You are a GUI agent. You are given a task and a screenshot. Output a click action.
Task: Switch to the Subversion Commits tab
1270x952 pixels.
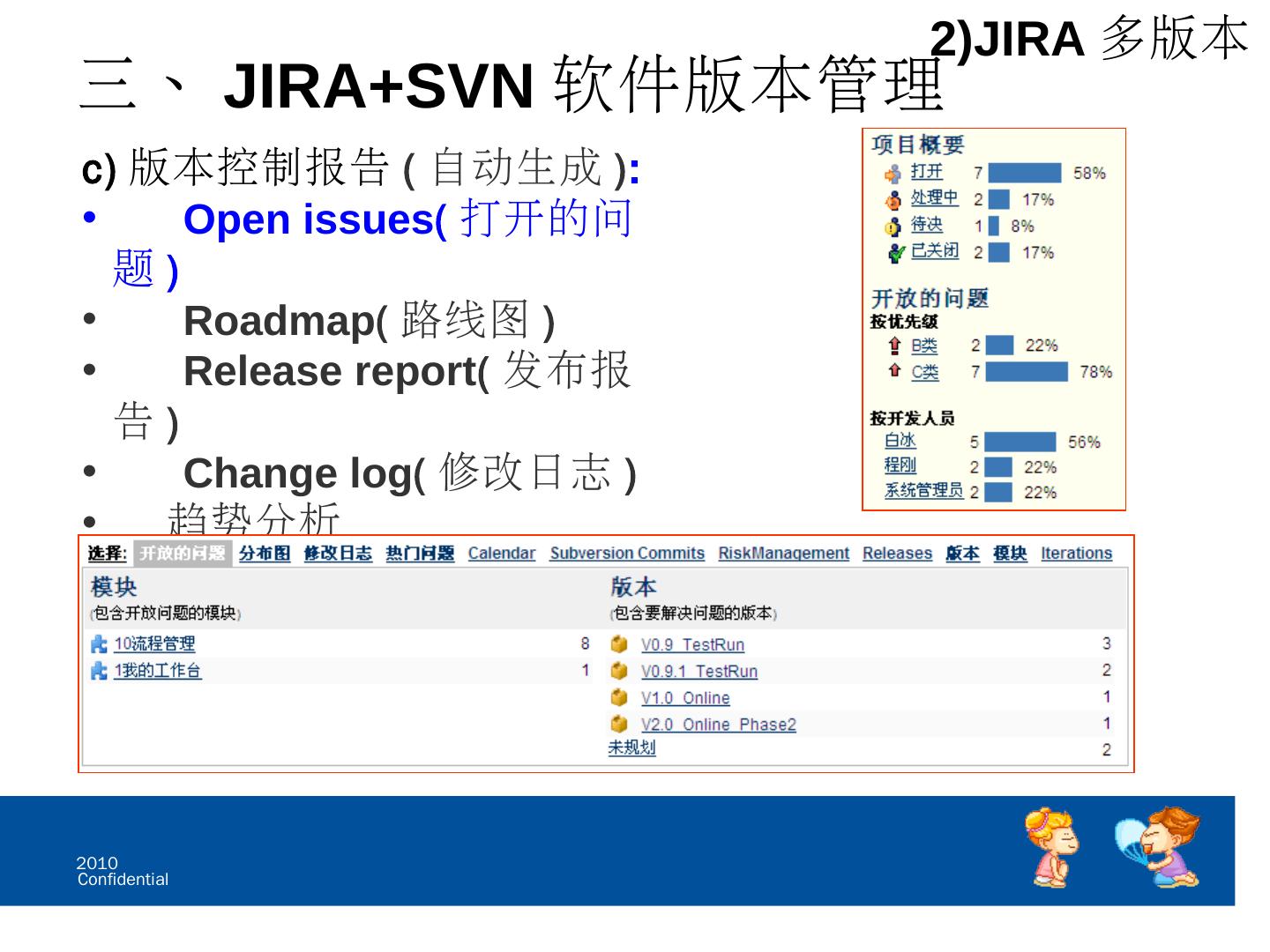(627, 553)
